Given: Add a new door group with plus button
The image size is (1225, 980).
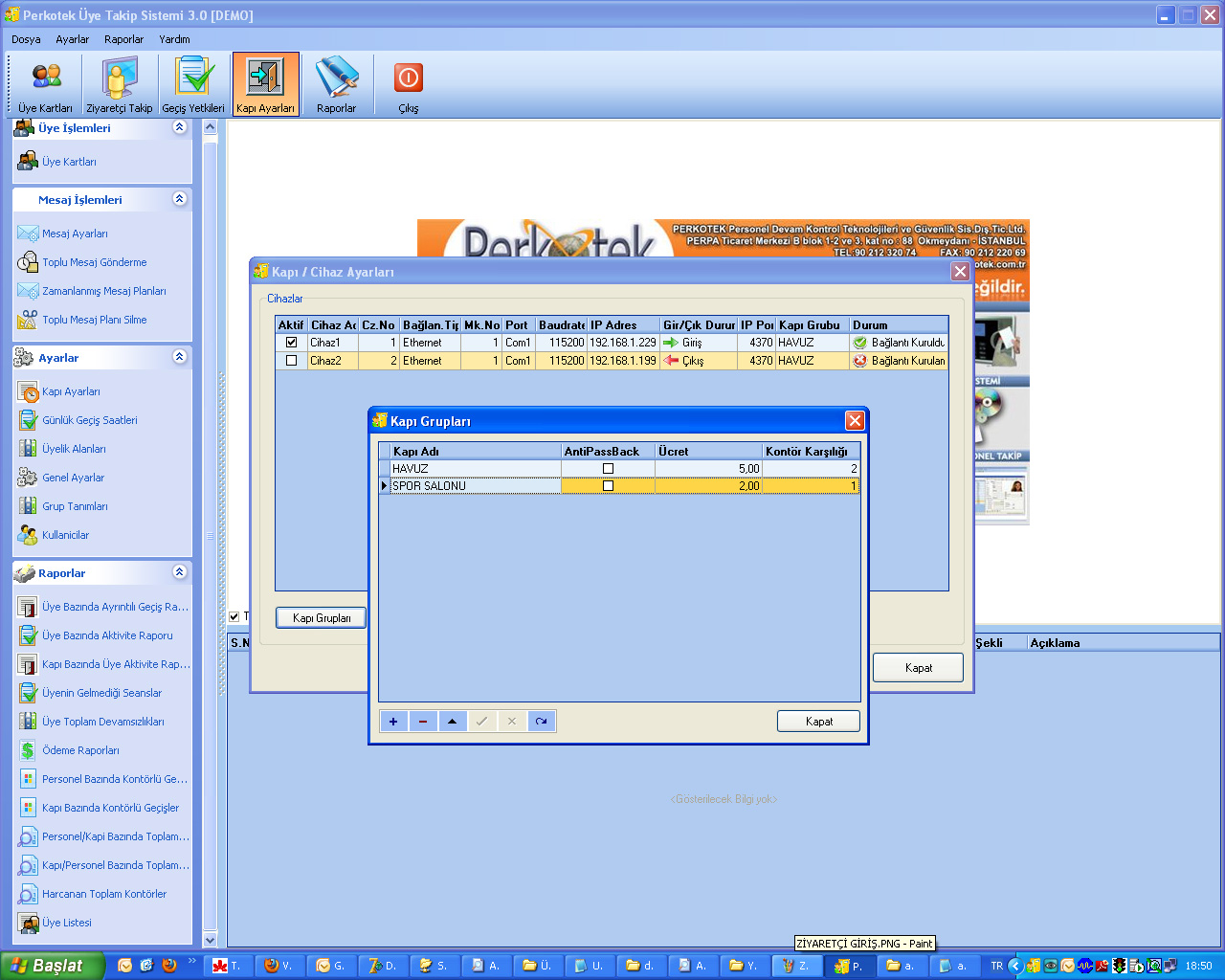Looking at the screenshot, I should pyautogui.click(x=393, y=722).
